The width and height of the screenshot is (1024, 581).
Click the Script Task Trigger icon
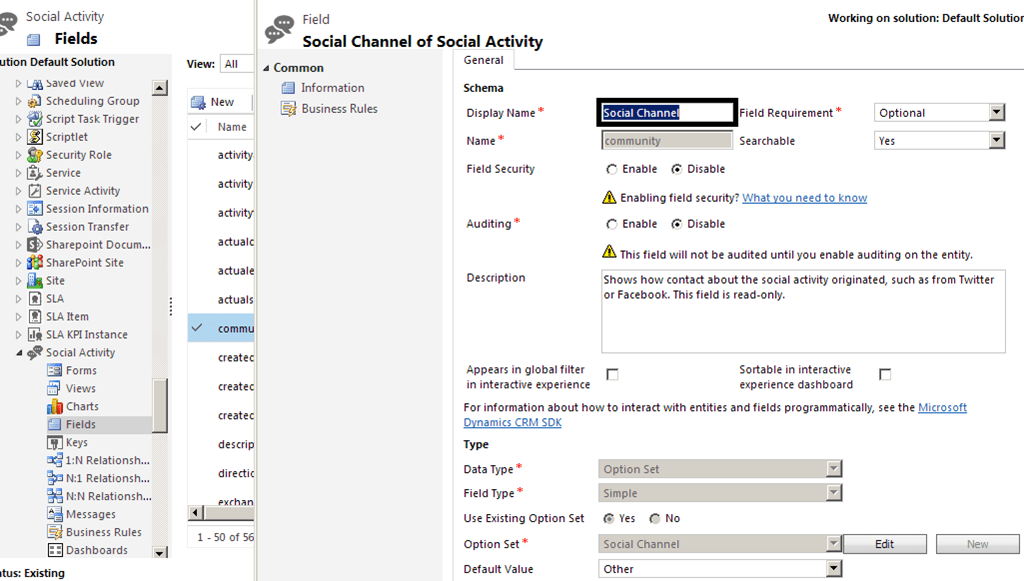(35, 119)
